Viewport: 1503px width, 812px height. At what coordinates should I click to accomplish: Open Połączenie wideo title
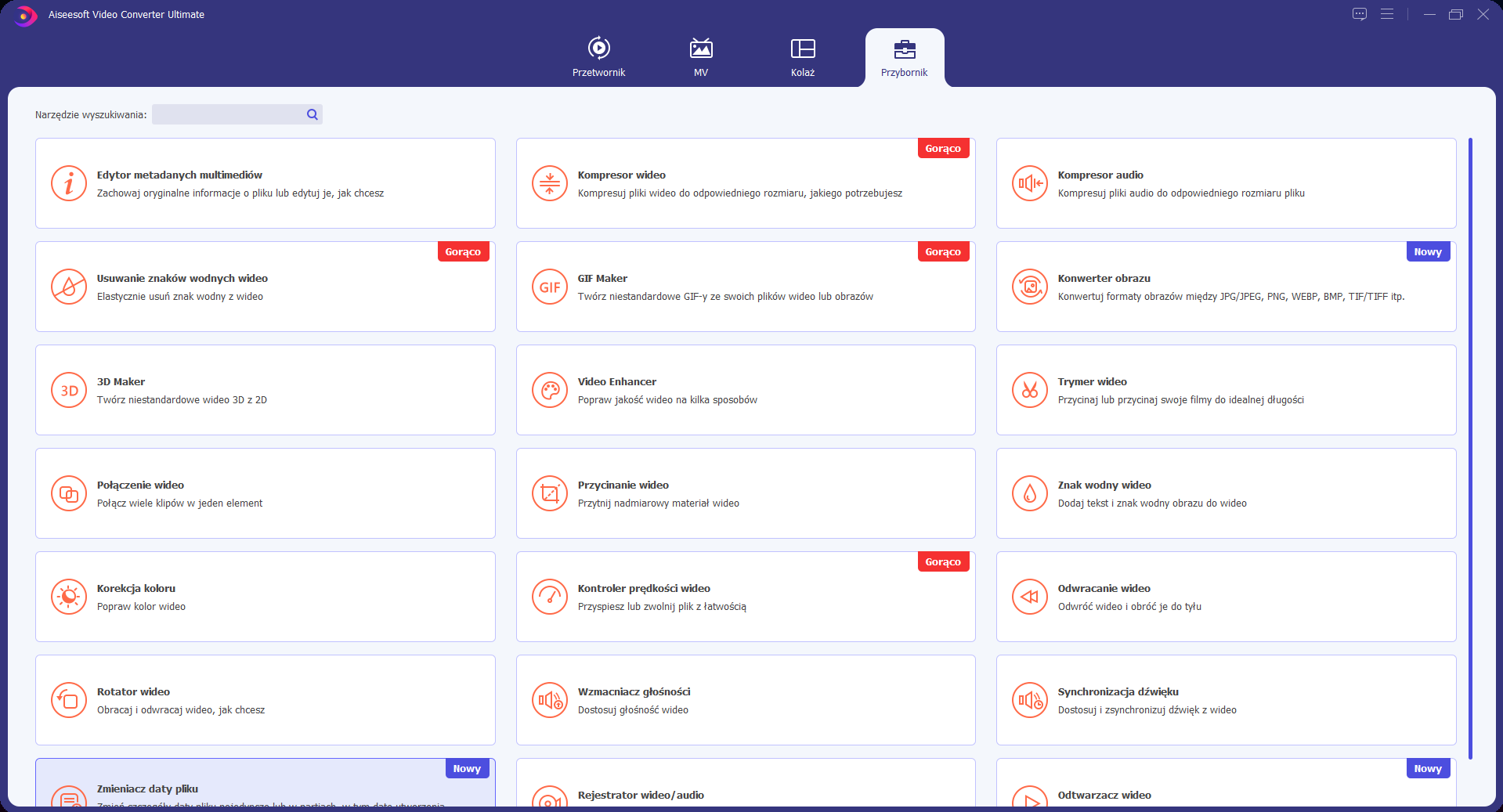pyautogui.click(x=140, y=485)
